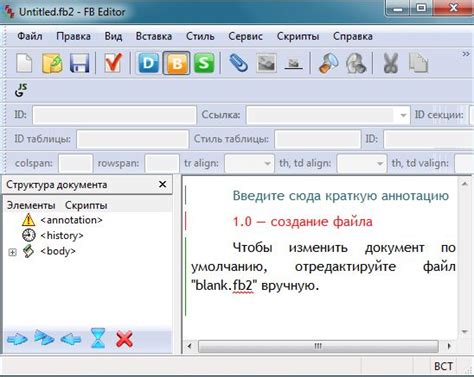
Task: Click the horizontal scrollbar right arrow
Action: coord(449,346)
